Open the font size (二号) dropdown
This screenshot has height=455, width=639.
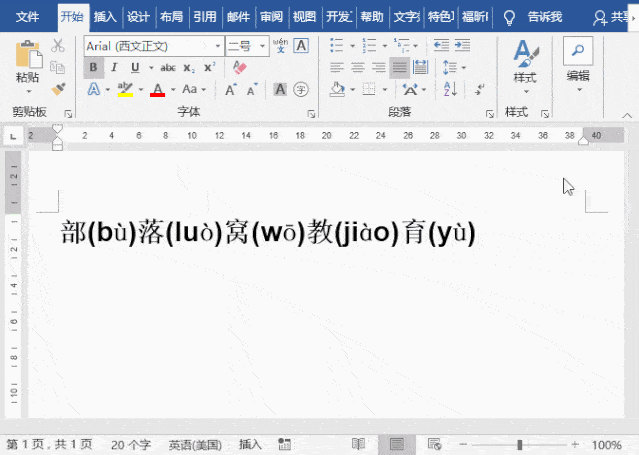[x=262, y=46]
